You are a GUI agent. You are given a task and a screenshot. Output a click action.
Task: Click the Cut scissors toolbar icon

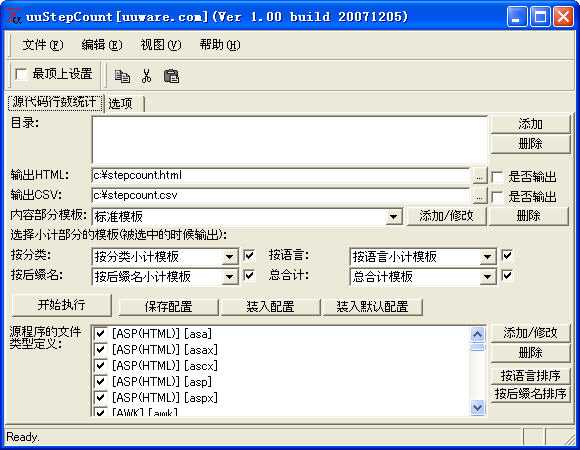coord(146,76)
